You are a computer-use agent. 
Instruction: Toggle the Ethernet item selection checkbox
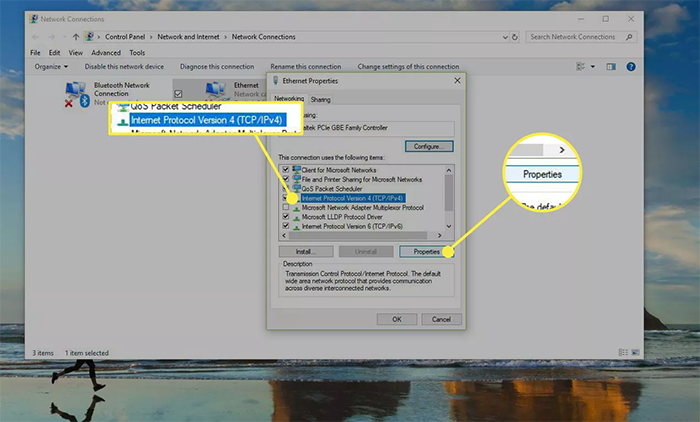178,94
